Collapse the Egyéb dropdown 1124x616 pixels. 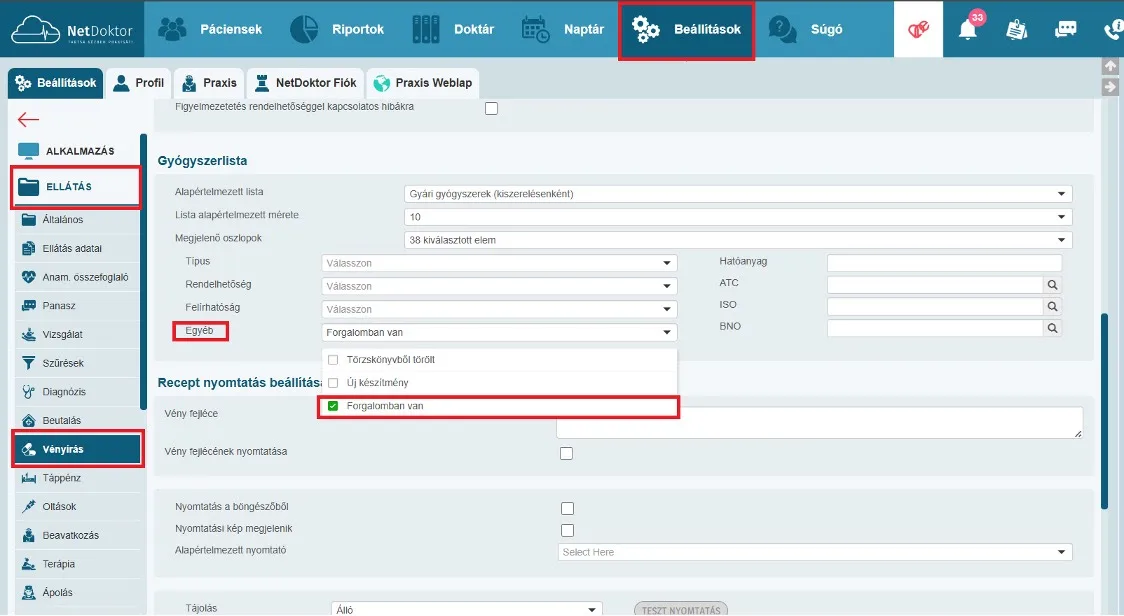point(499,332)
